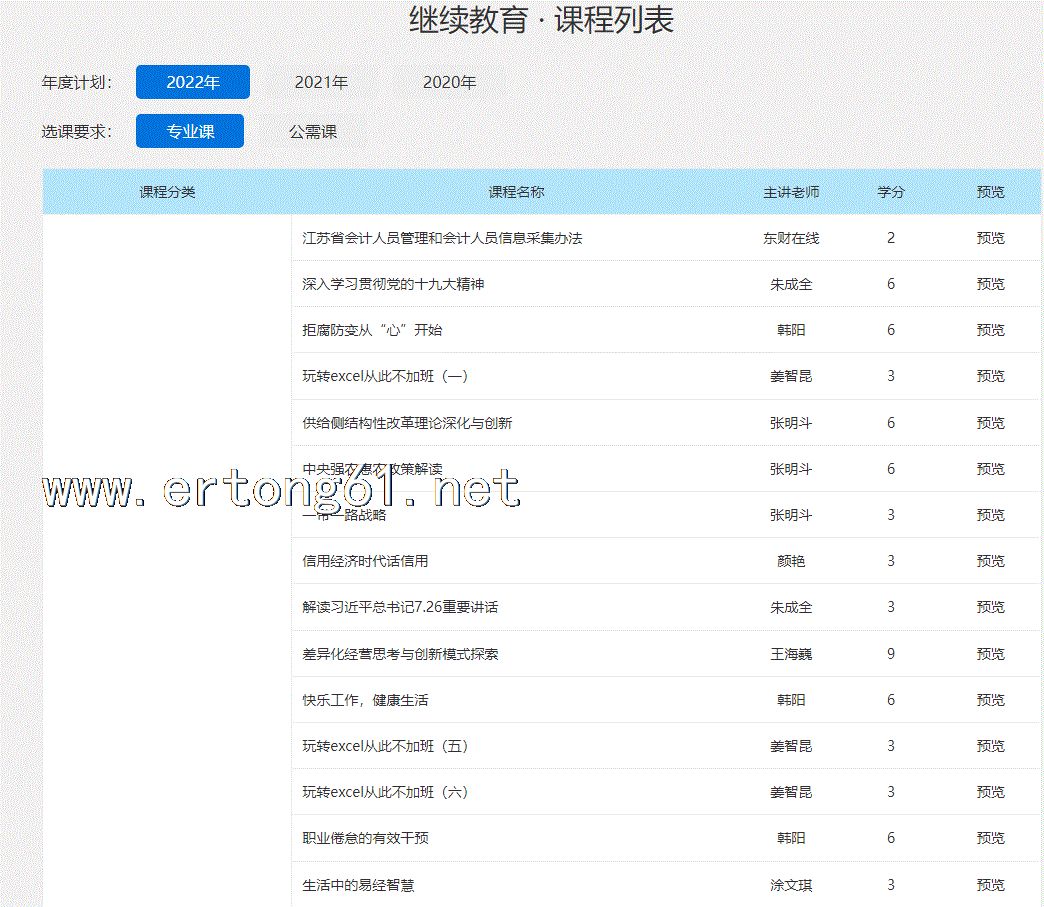Preview the 信用经济时代话信用 course
Viewport: 1044px width, 907px height.
(990, 561)
